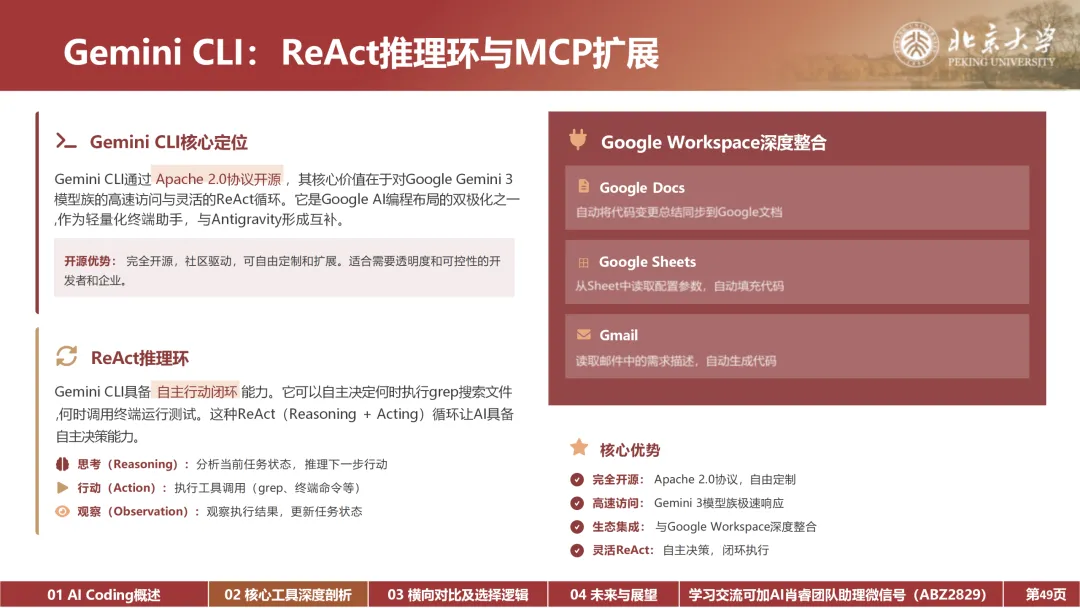Click the text 自动将代码变更总结同步到Google文档

pos(679,212)
